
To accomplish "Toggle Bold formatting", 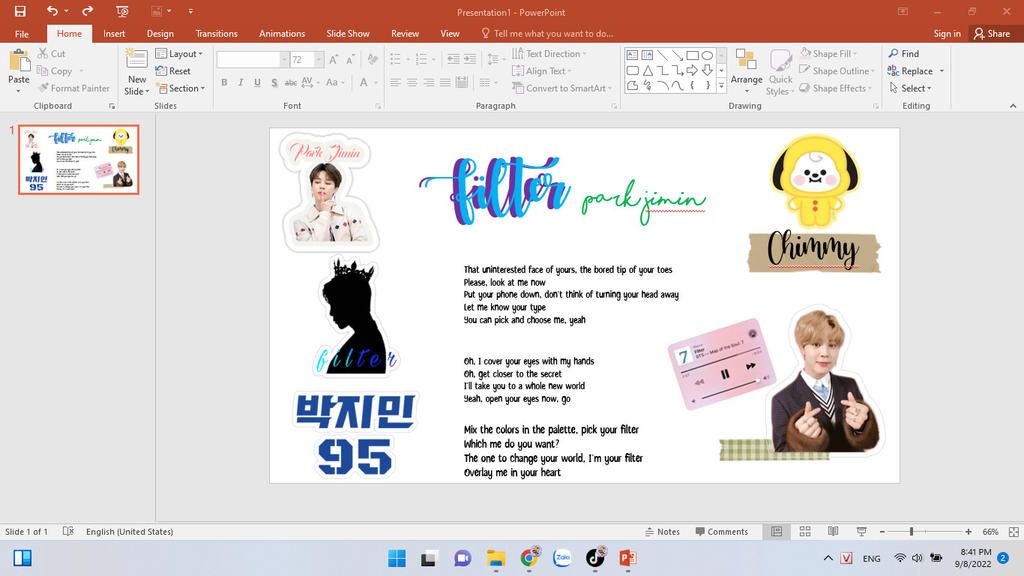I will pos(224,82).
